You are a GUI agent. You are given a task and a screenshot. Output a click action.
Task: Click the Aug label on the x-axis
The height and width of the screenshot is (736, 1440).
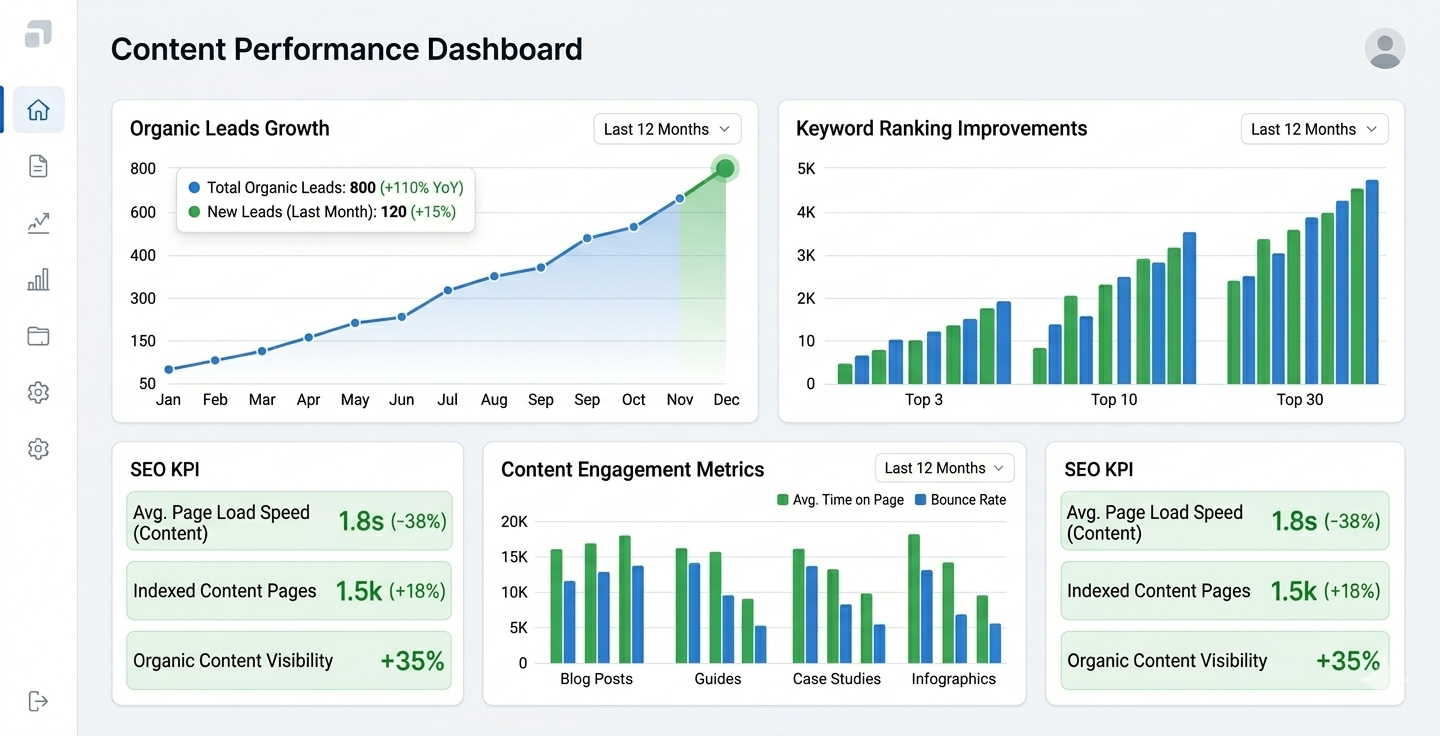coord(494,400)
